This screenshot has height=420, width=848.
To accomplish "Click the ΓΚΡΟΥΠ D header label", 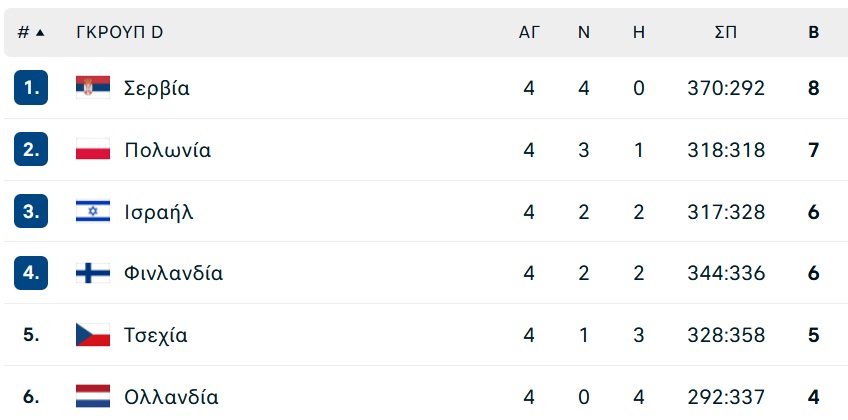I will (120, 33).
